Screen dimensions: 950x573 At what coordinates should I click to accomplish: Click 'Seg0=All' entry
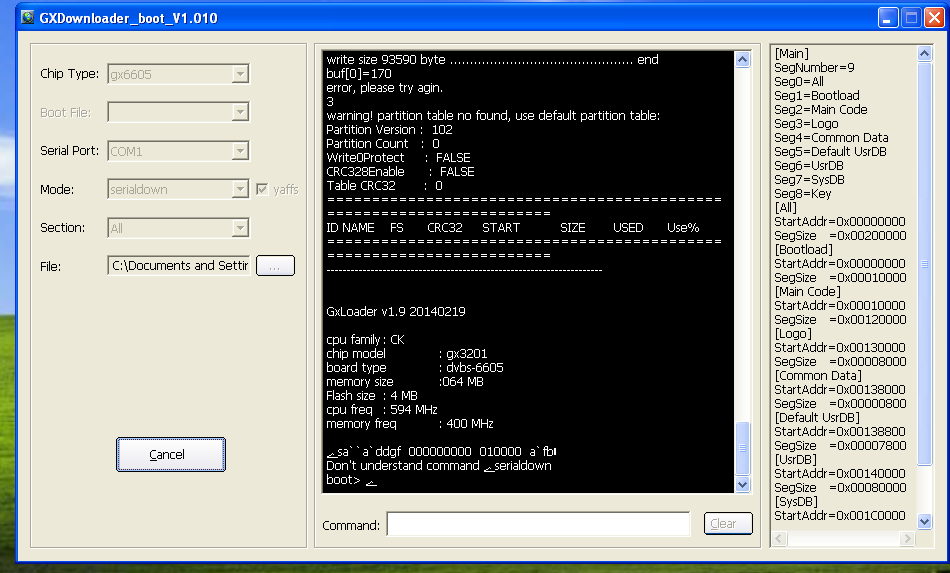pos(799,81)
